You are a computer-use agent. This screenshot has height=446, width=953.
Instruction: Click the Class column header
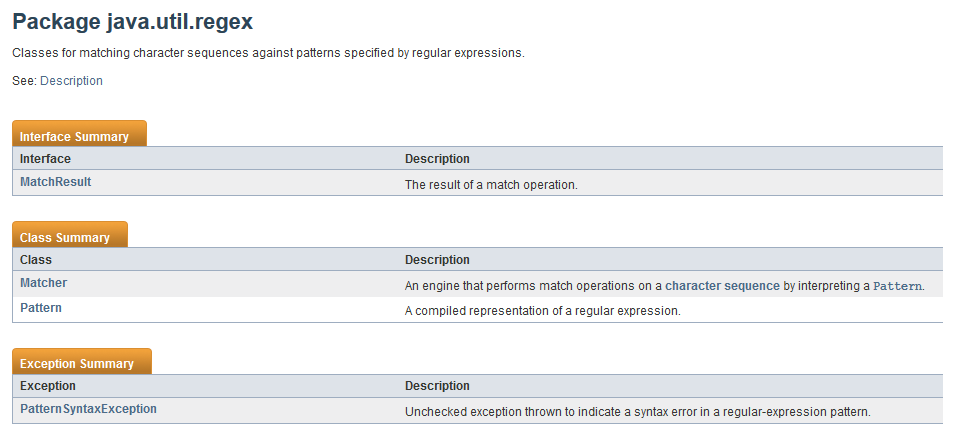(x=36, y=260)
